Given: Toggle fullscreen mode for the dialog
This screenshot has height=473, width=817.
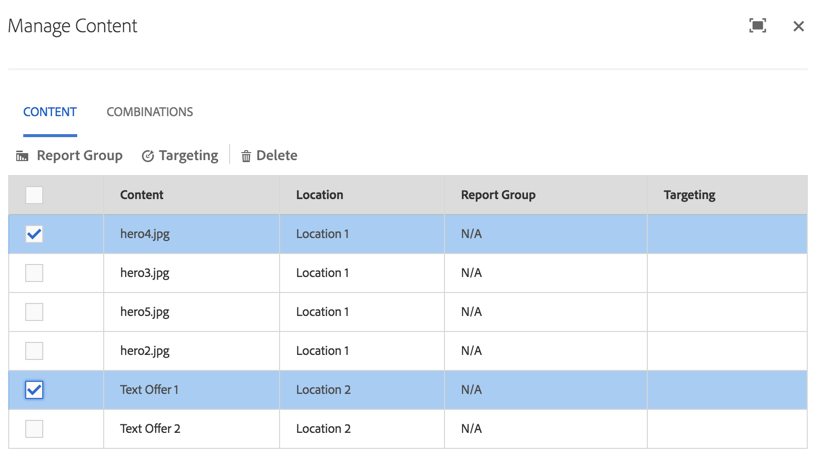Looking at the screenshot, I should (758, 26).
